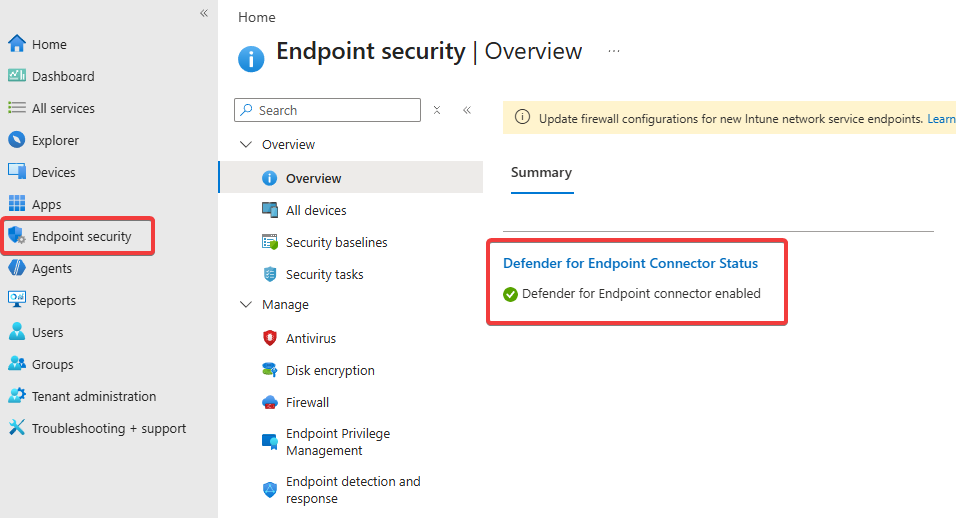
Task: Select Security baselines in menu
Action: point(337,243)
